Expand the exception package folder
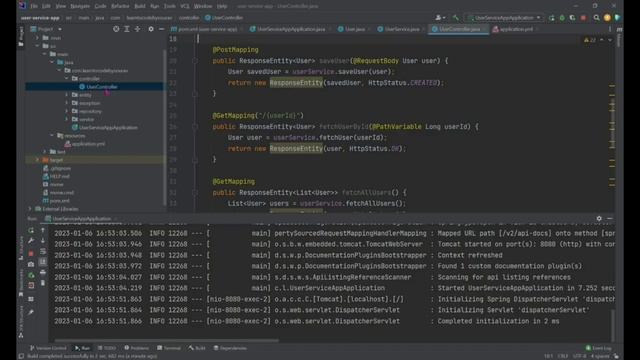640x360 pixels. (x=67, y=103)
